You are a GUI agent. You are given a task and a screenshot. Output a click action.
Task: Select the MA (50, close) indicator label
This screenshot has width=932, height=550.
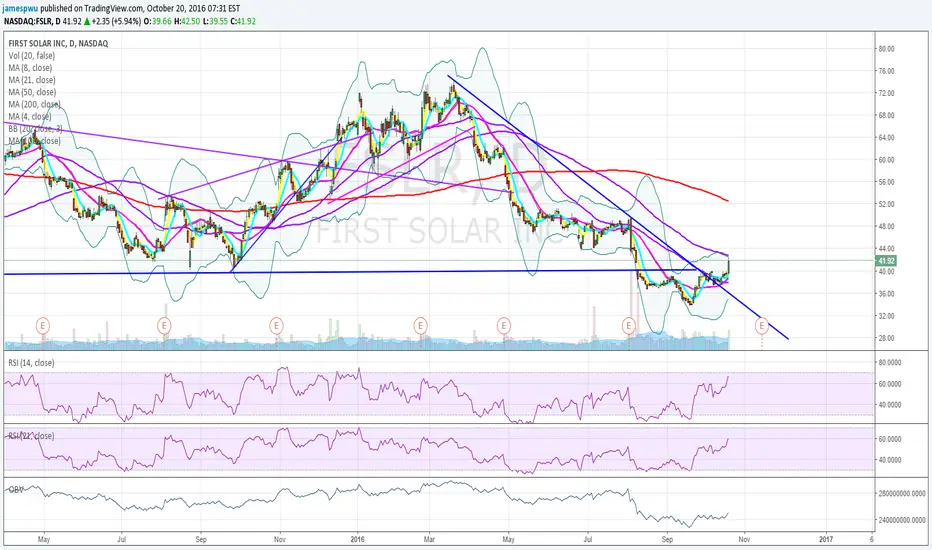(x=32, y=92)
